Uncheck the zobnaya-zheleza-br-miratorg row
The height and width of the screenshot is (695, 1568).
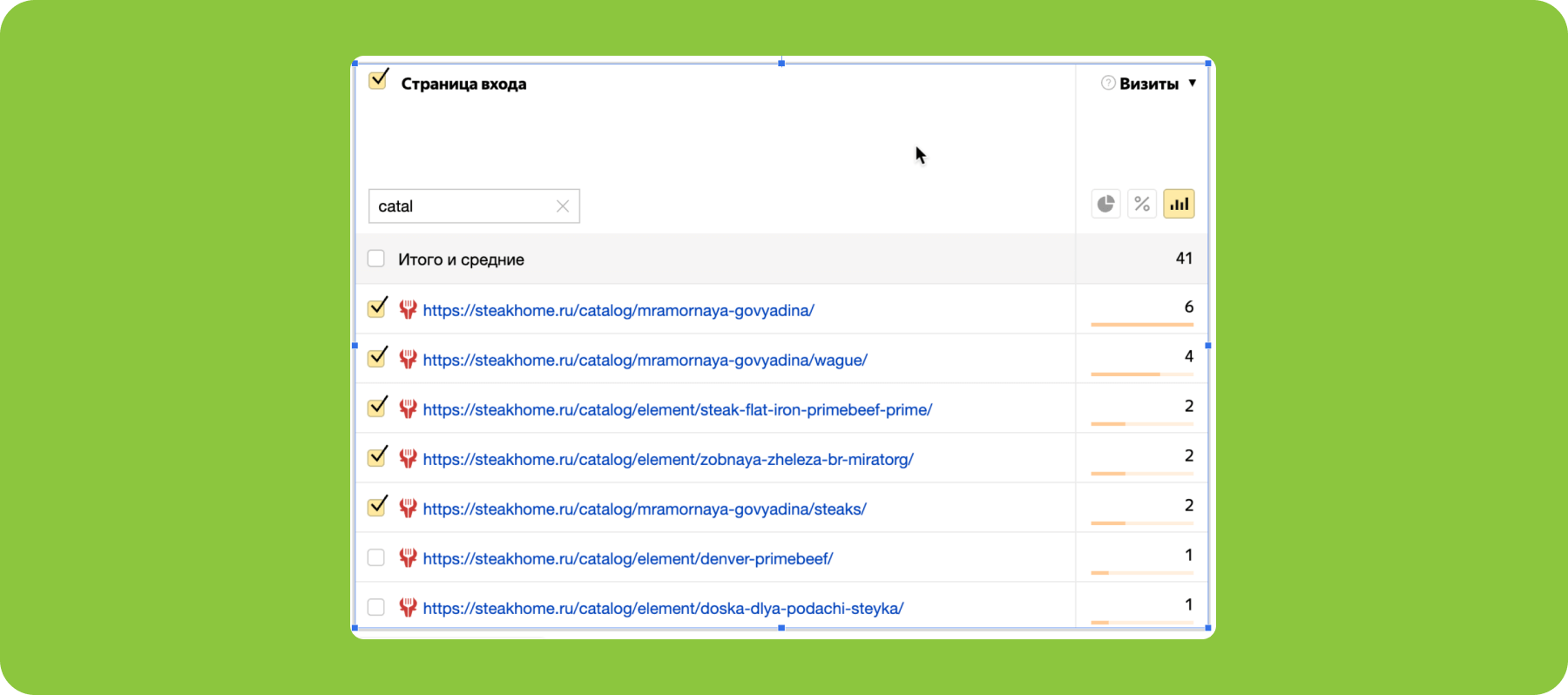(x=377, y=457)
